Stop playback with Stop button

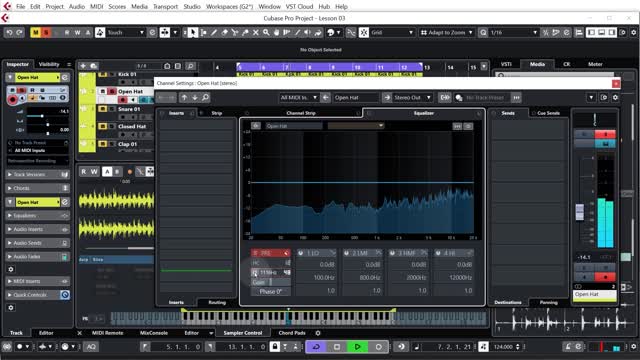coord(337,347)
